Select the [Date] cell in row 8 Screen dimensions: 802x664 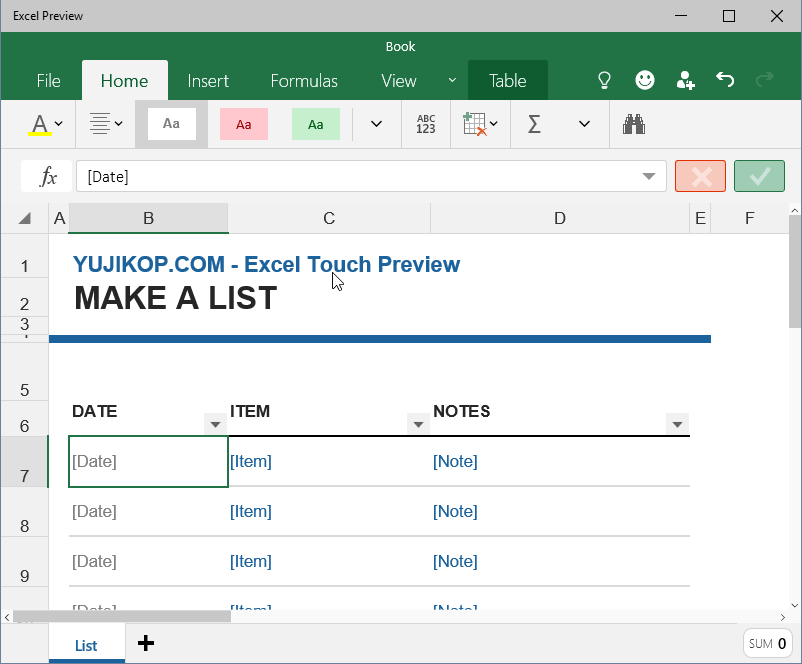pyautogui.click(x=148, y=512)
